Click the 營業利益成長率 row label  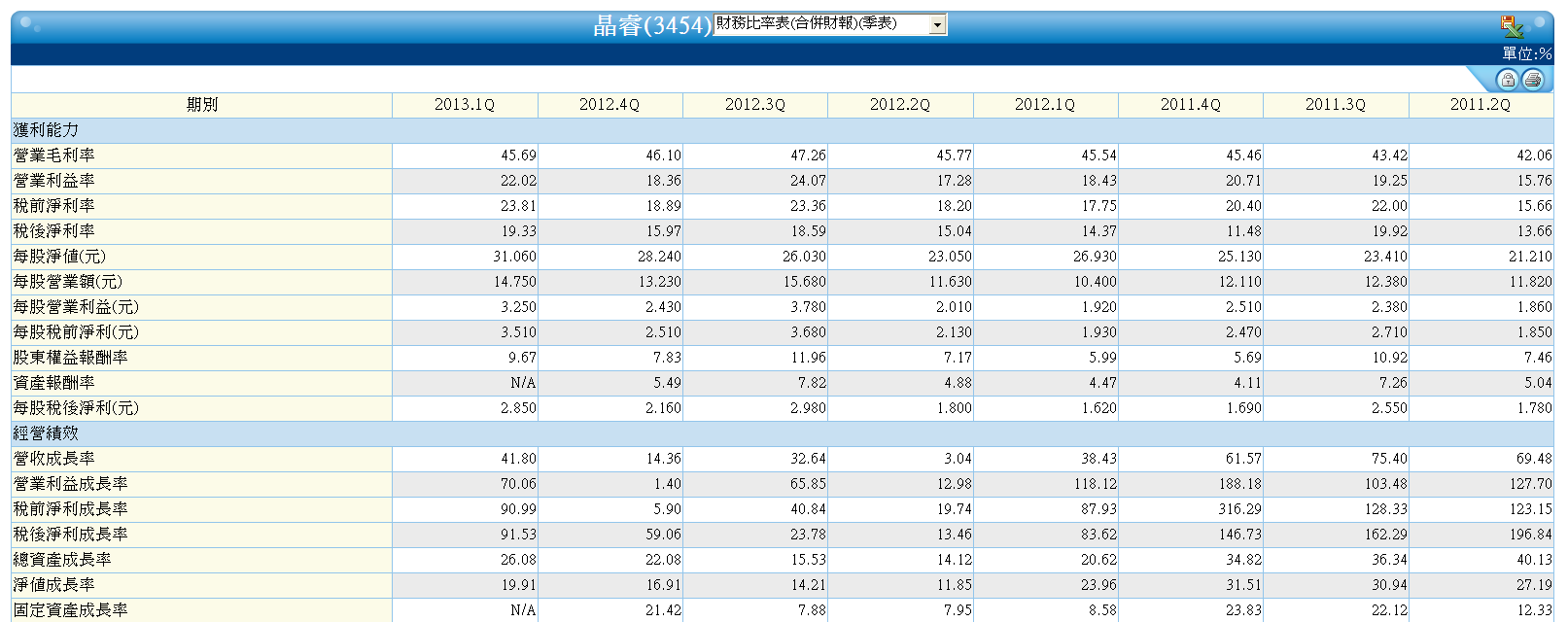pyautogui.click(x=70, y=484)
